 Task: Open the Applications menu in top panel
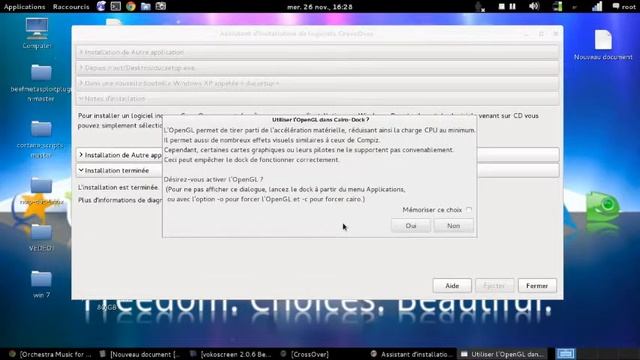coord(24,7)
